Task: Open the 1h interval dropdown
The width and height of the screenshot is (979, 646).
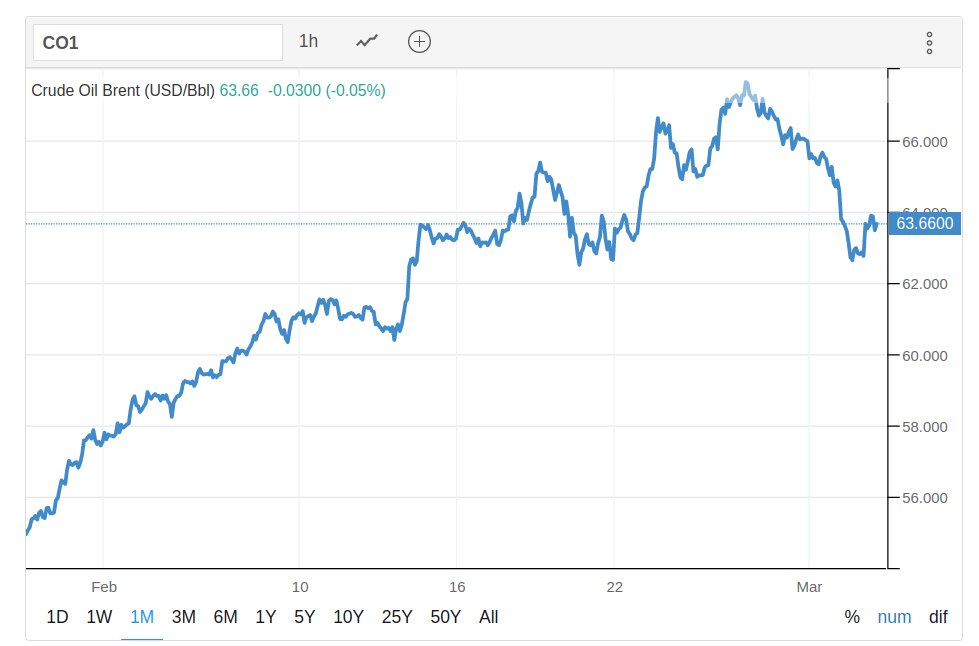Action: point(308,41)
